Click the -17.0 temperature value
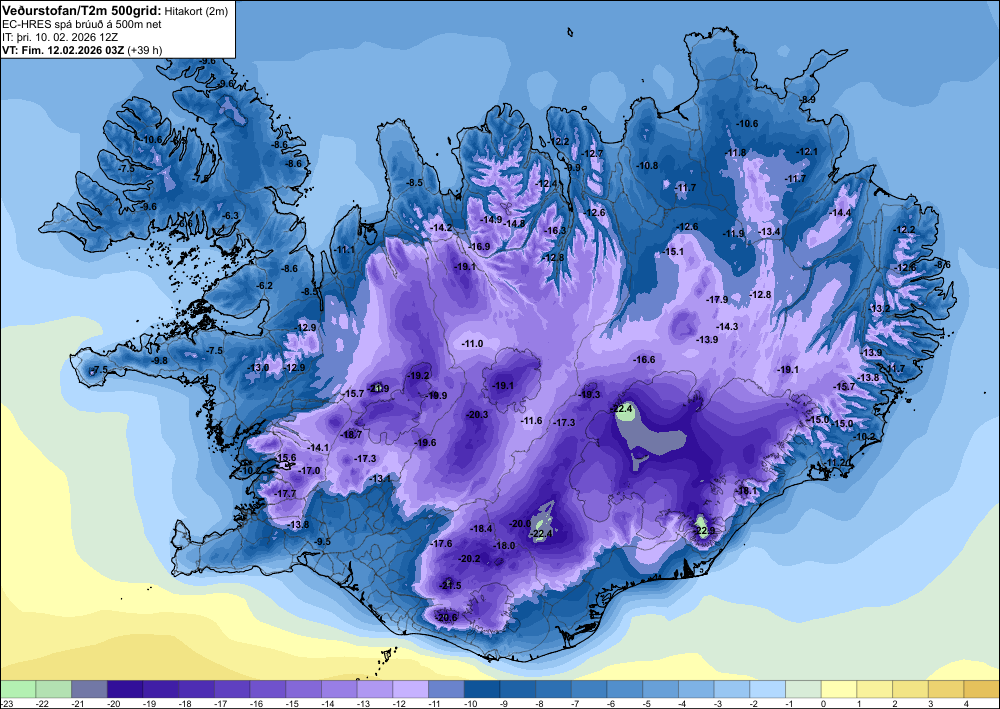This screenshot has height=709, width=1000. [309, 471]
